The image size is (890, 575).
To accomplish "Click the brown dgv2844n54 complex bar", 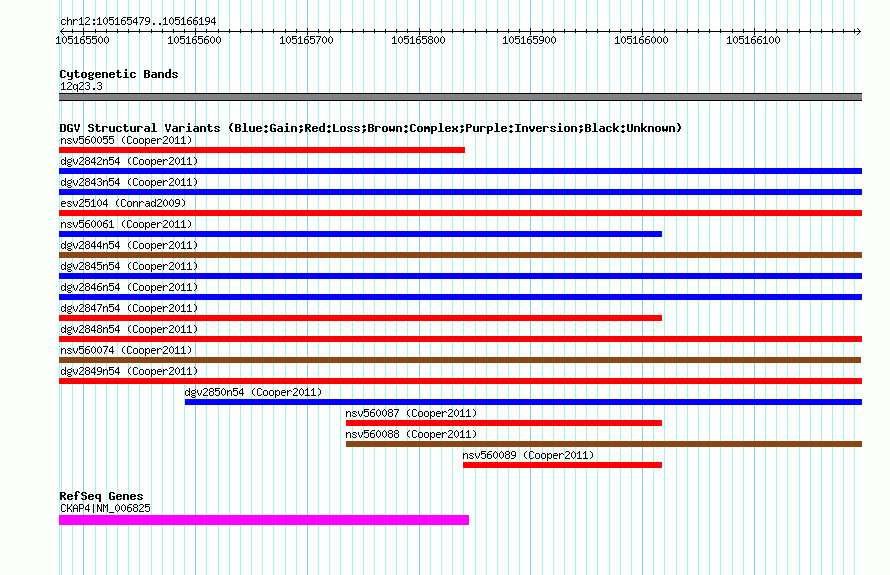I will (x=460, y=255).
